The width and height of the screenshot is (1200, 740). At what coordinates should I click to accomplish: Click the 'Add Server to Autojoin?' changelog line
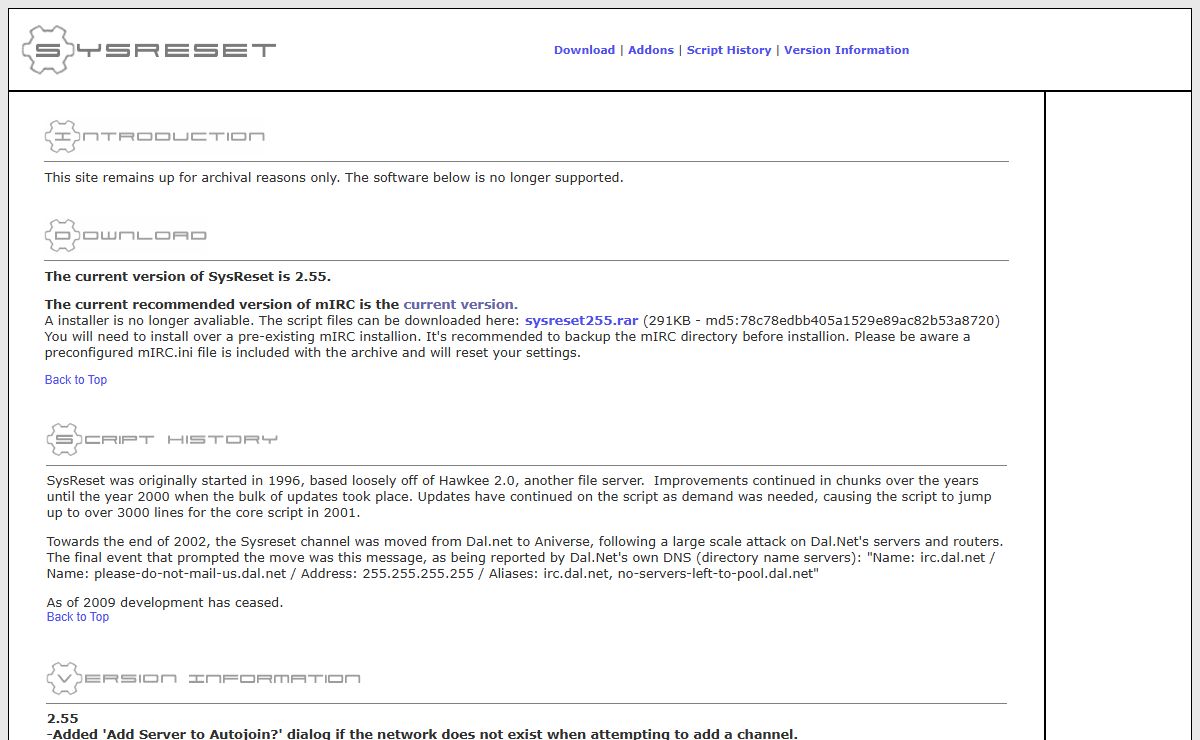click(x=422, y=734)
